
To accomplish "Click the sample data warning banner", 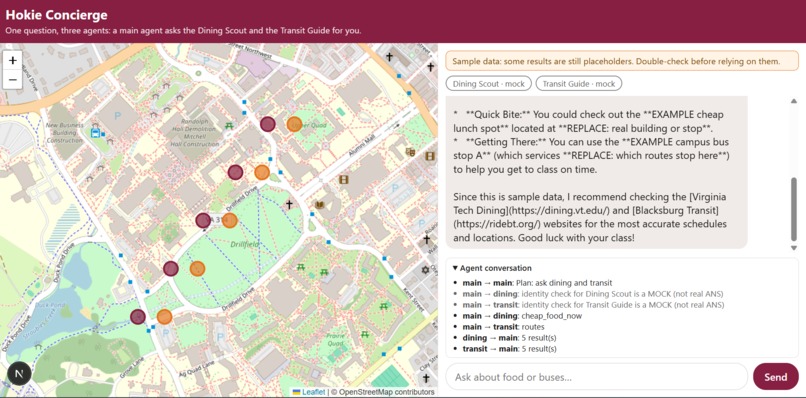I will pos(622,62).
